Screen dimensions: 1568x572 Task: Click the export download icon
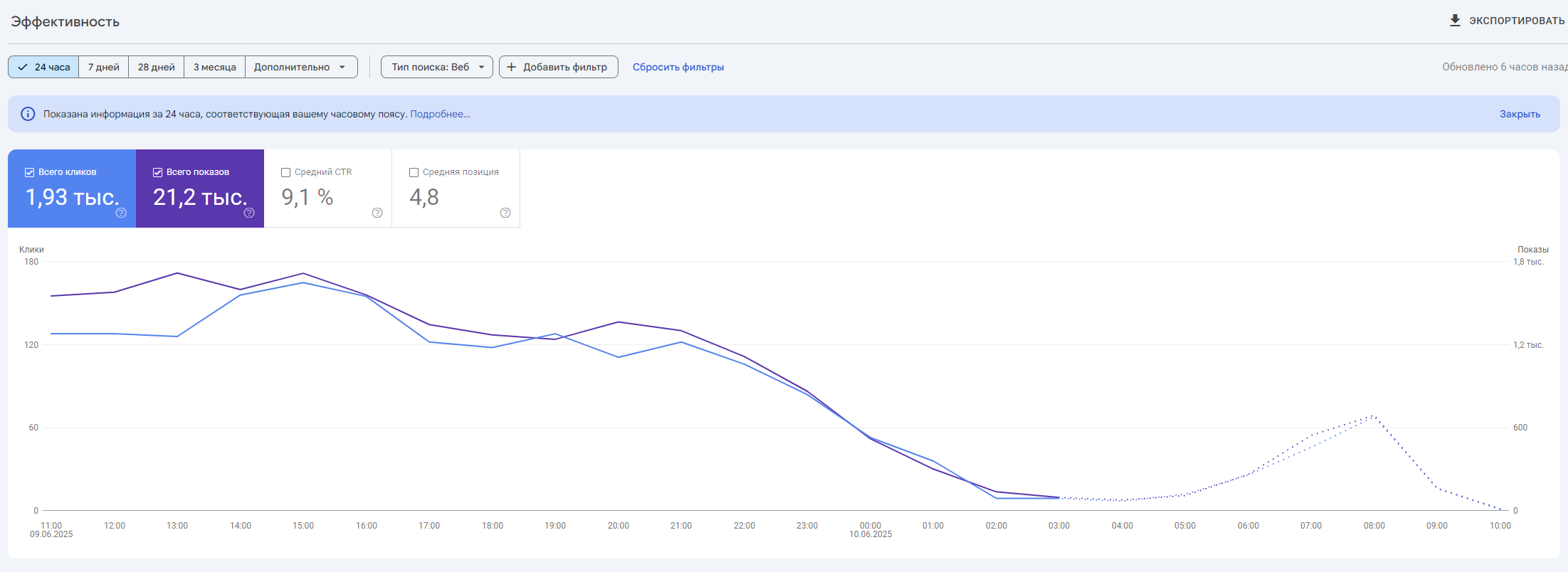pos(1455,20)
